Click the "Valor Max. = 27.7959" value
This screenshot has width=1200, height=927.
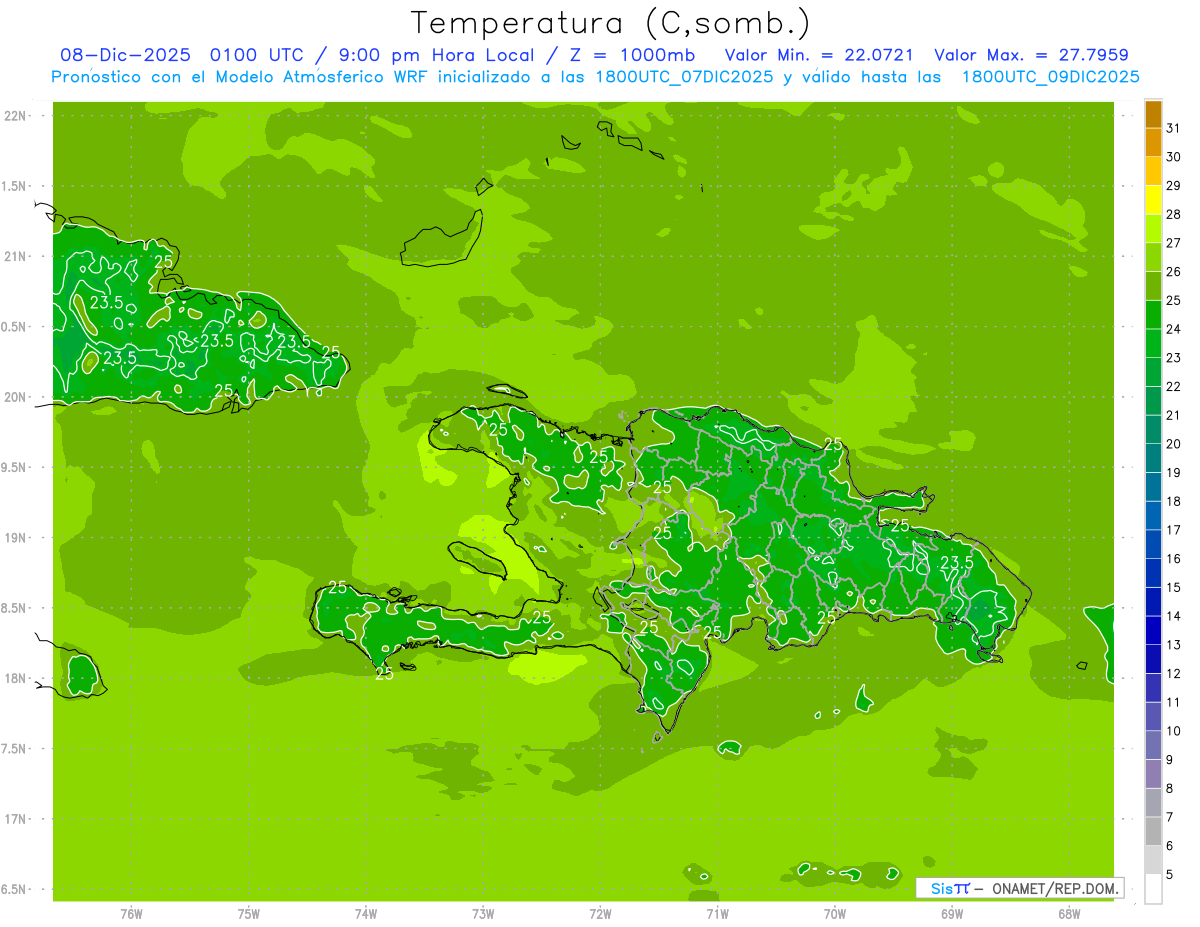pos(1031,55)
